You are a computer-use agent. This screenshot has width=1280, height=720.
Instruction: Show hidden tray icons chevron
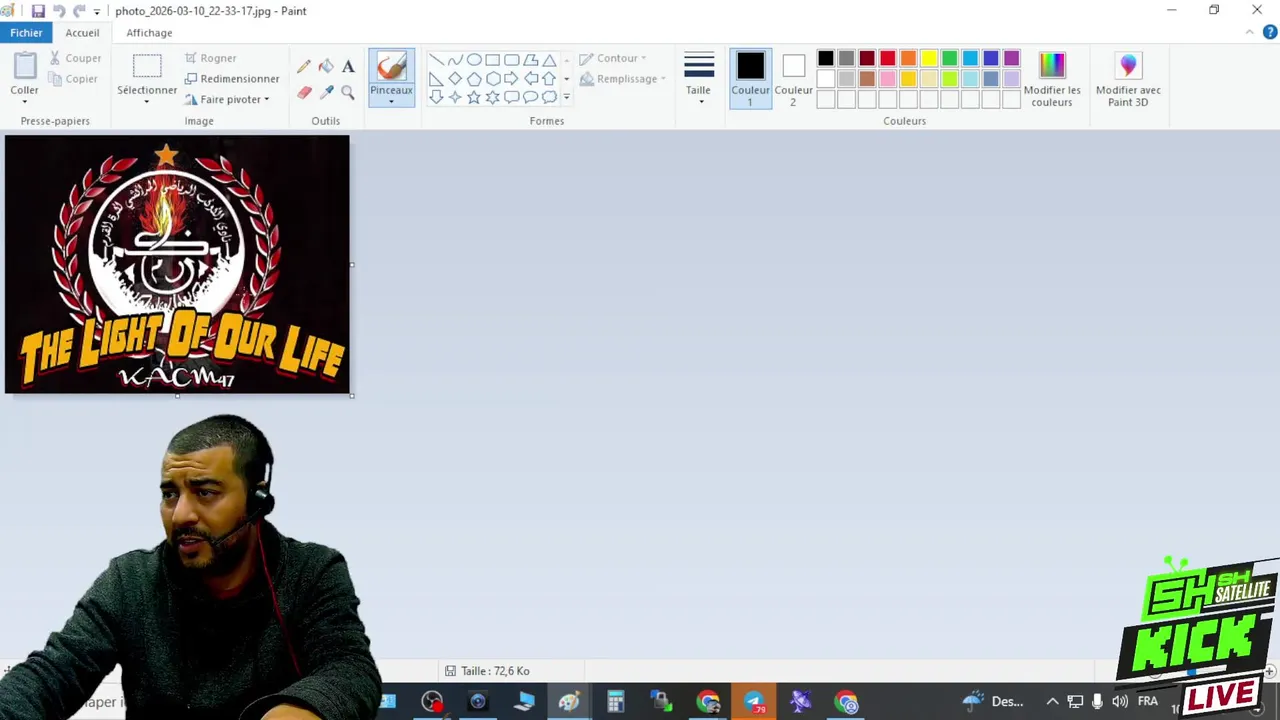(x=1052, y=702)
